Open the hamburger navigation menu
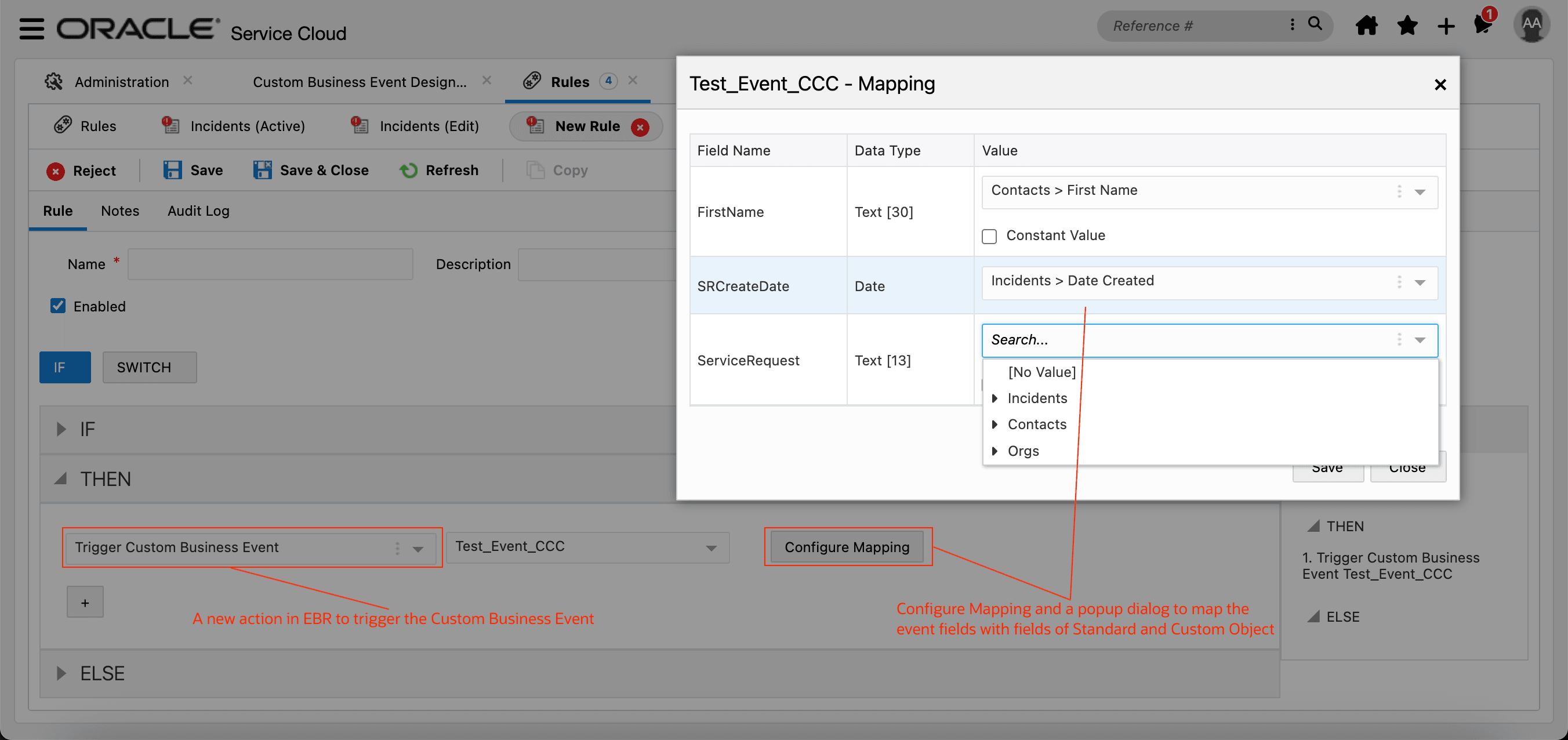The width and height of the screenshot is (1568, 740). (31, 28)
